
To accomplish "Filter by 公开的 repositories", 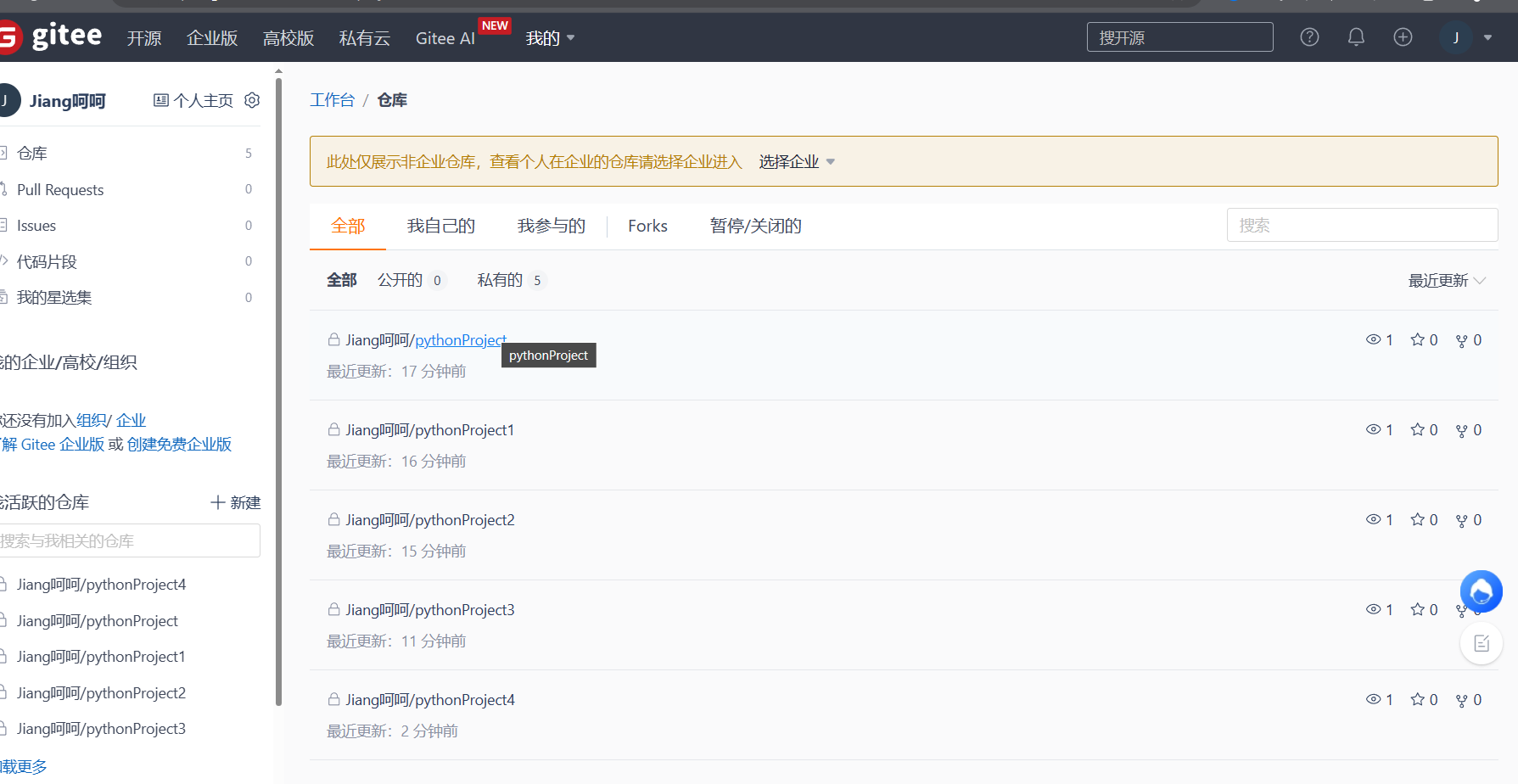I will [x=411, y=280].
